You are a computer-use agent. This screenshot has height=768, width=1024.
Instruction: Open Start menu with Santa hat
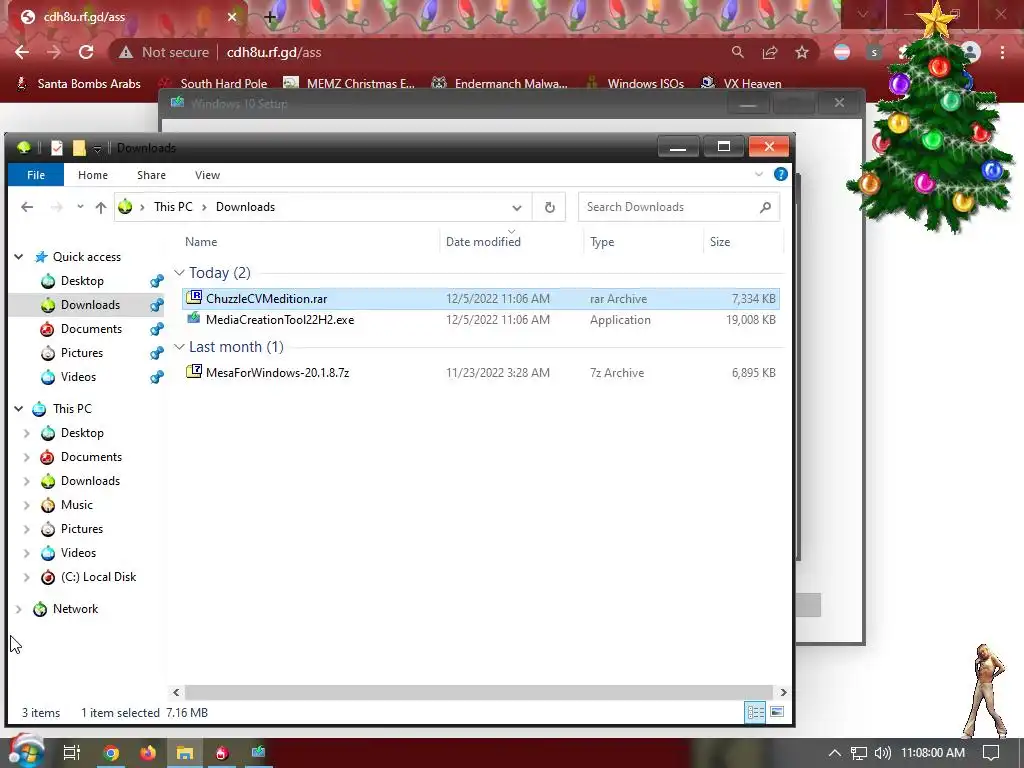[25, 751]
